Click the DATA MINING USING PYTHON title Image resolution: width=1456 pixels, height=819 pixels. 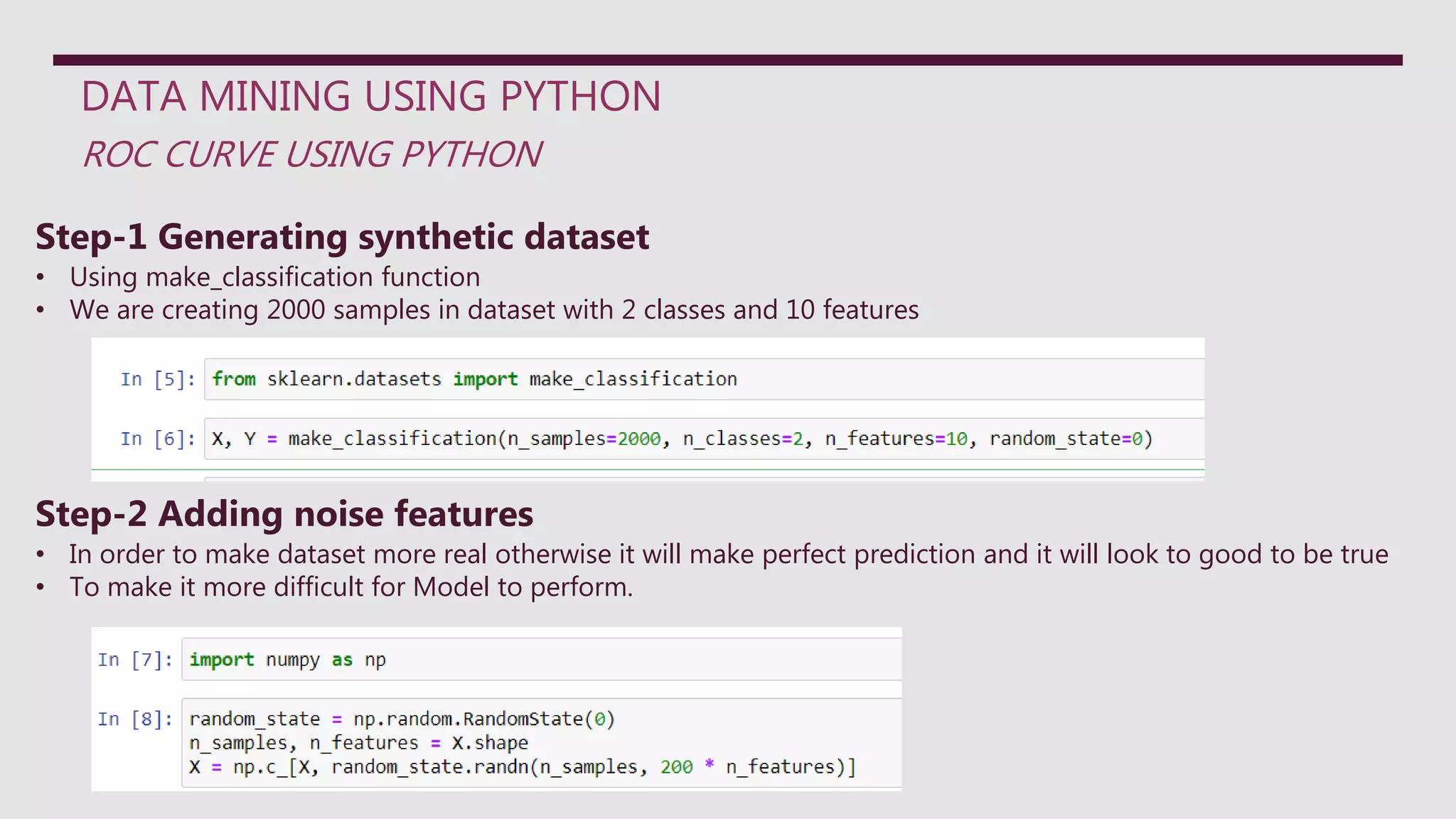click(370, 97)
